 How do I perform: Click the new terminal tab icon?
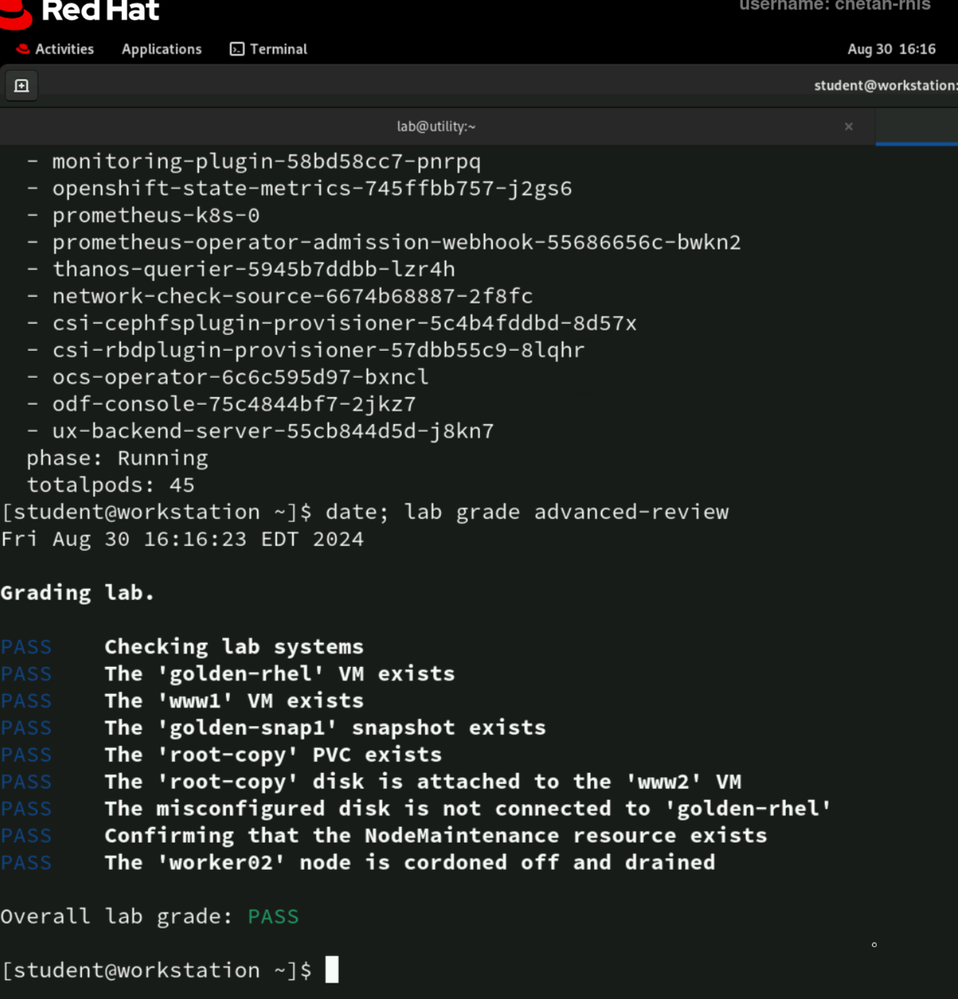[x=21, y=86]
